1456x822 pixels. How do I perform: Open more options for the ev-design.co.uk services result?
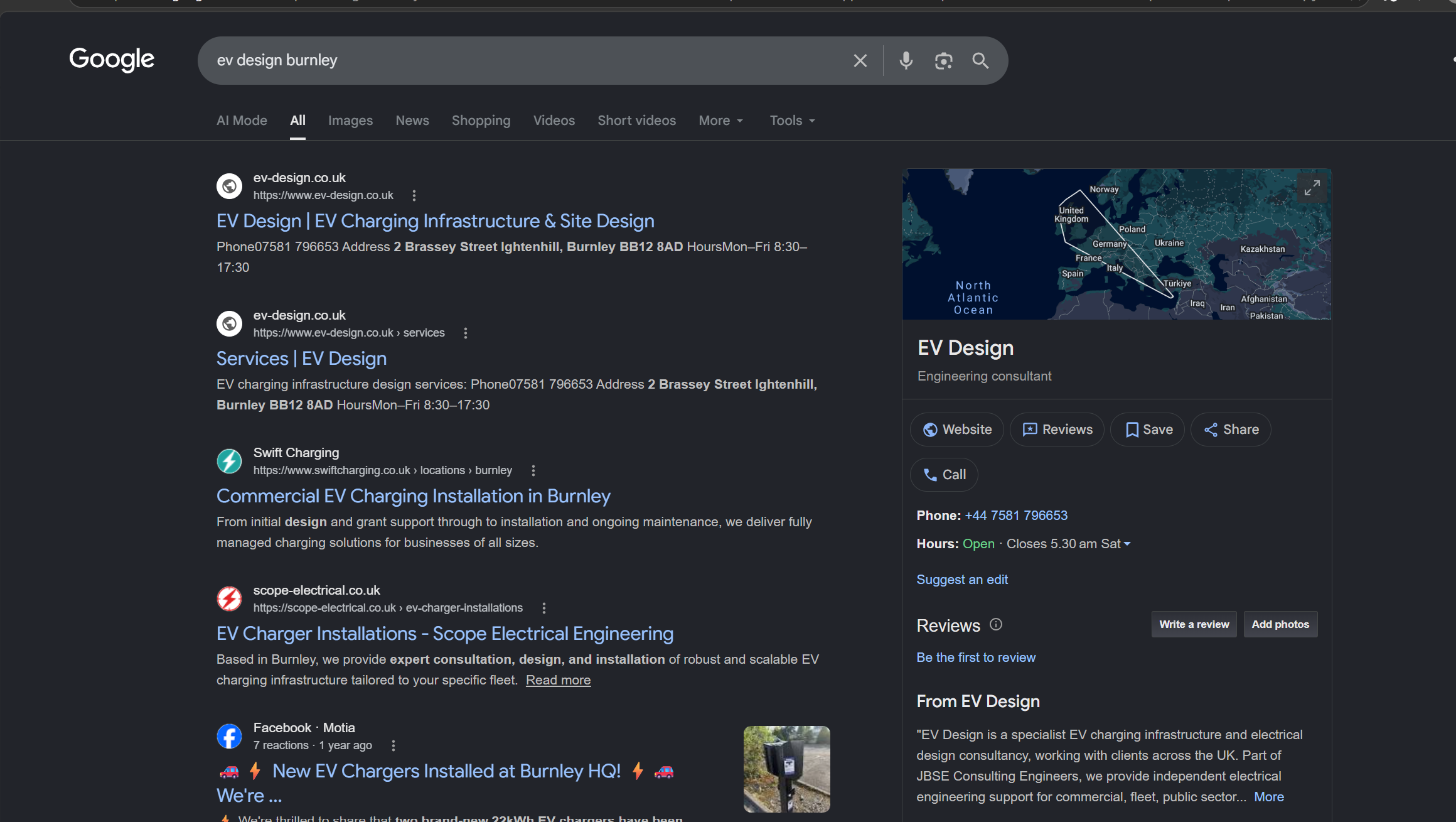click(466, 333)
